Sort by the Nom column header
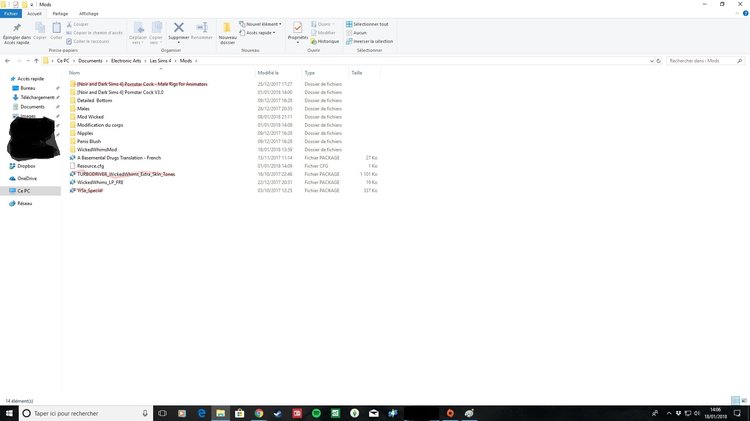750x421 pixels. click(x=74, y=73)
